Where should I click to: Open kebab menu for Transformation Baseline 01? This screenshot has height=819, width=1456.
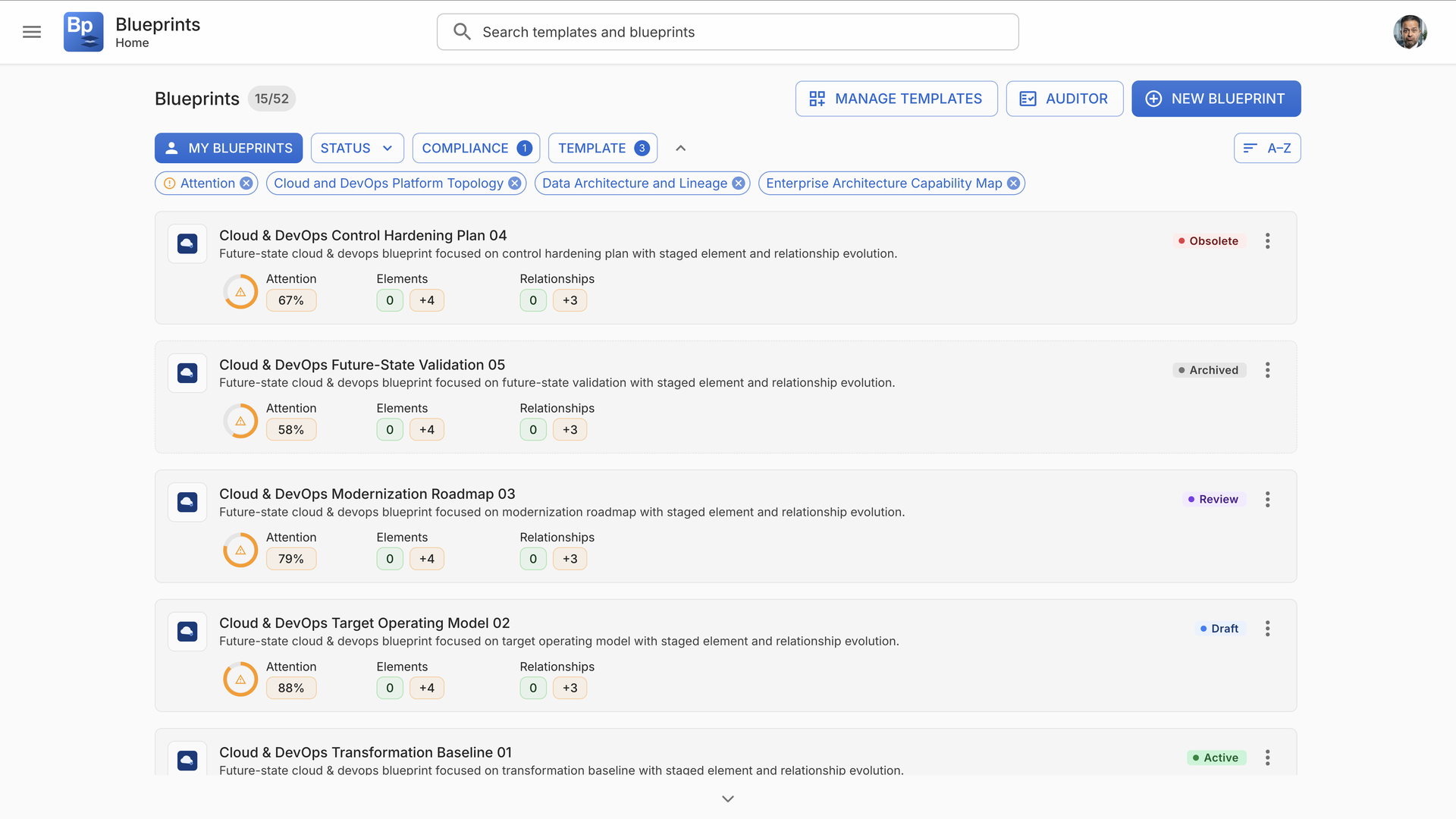[1267, 758]
